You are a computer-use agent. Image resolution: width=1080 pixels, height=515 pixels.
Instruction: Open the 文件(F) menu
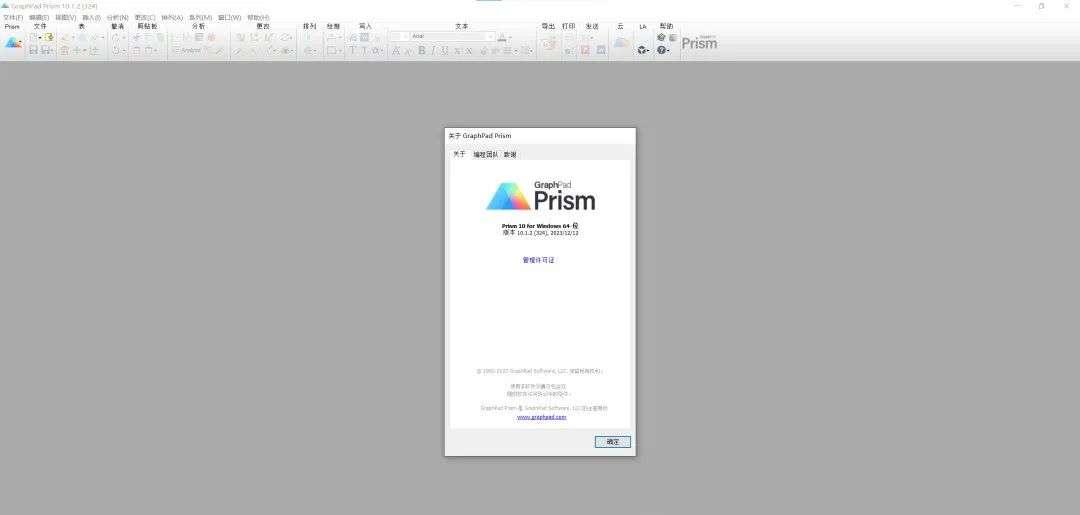[13, 17]
